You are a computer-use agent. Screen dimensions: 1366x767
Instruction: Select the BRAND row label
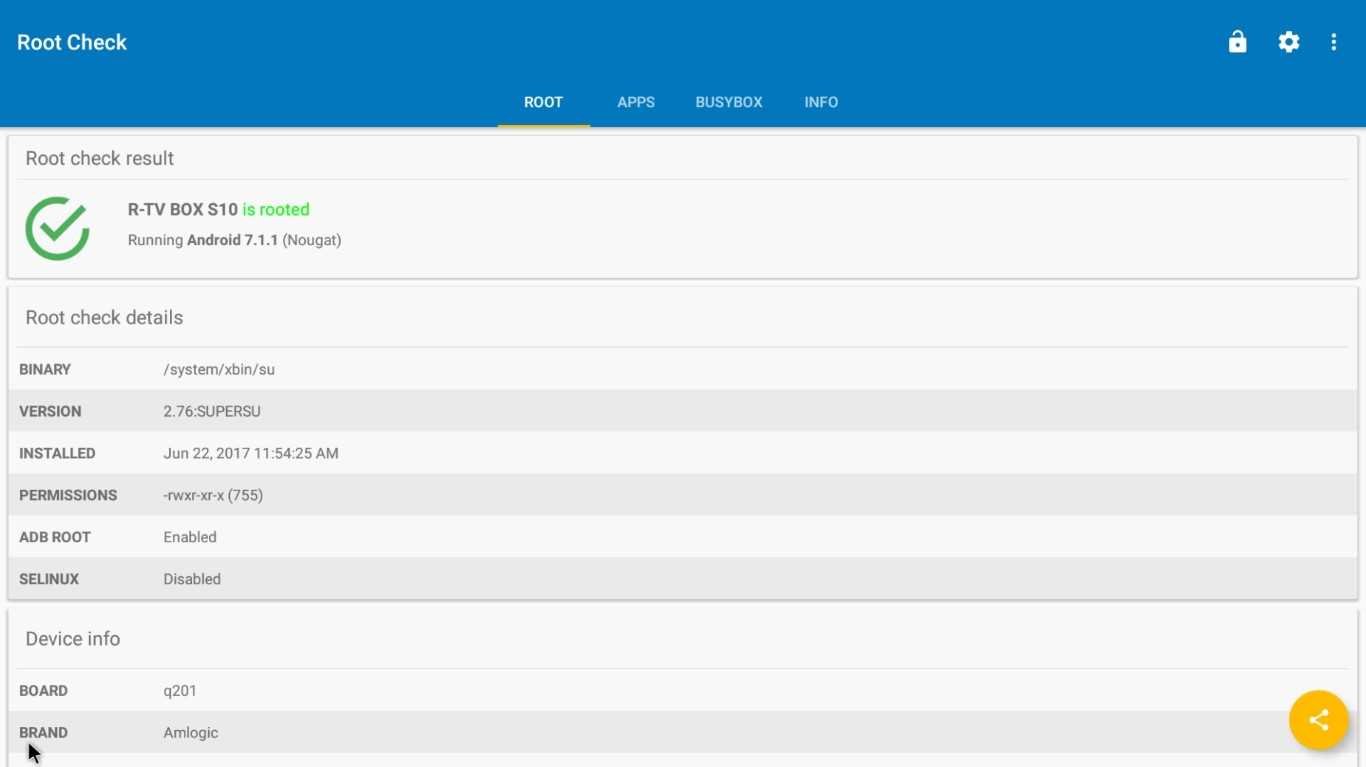[x=43, y=732]
